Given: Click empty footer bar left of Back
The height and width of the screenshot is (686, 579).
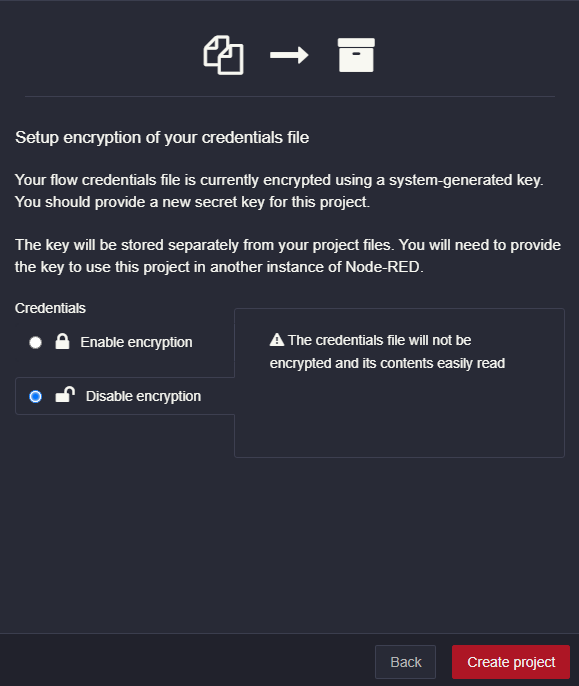Looking at the screenshot, I should pyautogui.click(x=184, y=661).
